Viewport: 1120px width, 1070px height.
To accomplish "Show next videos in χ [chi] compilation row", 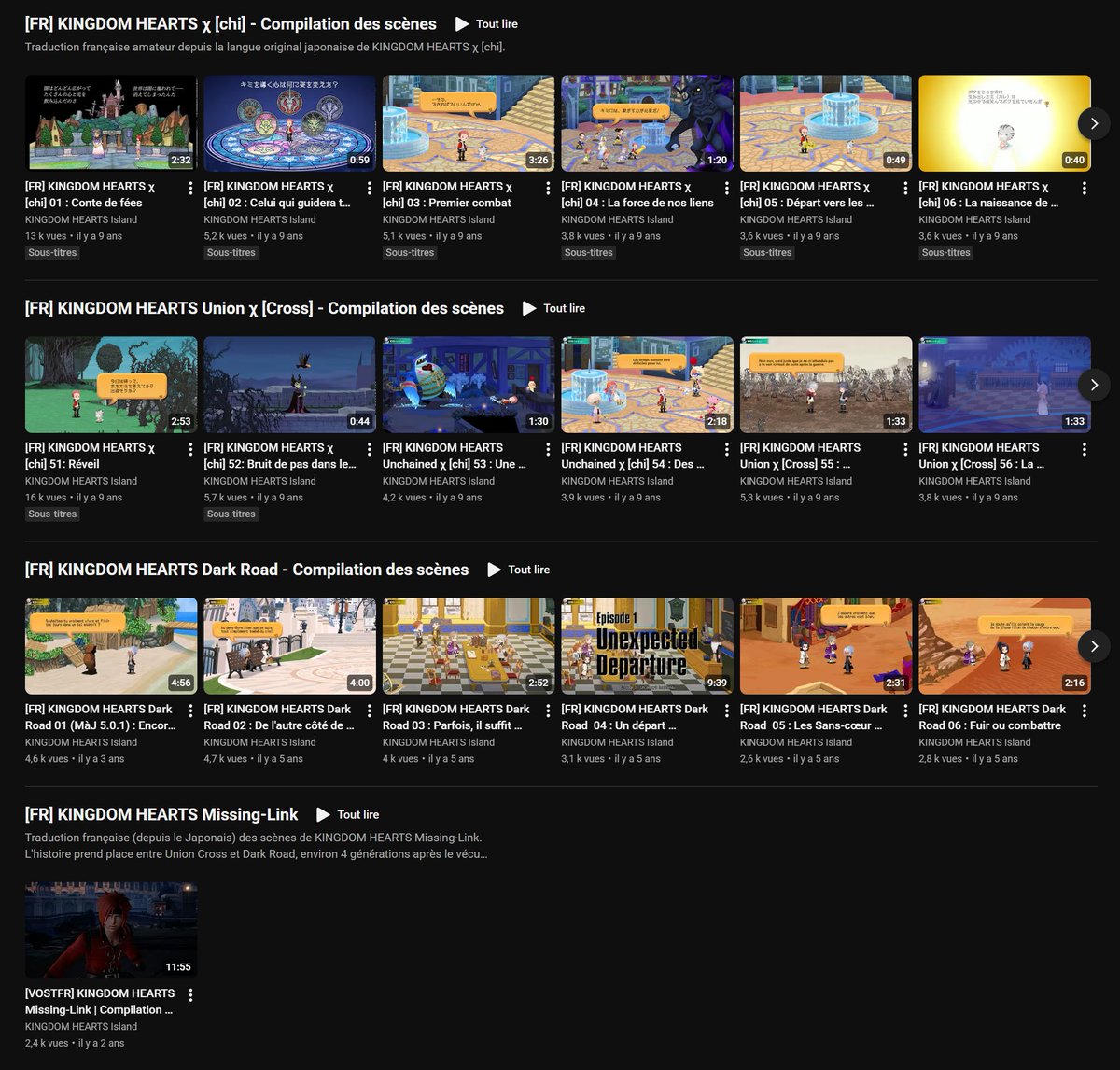I will coord(1094,123).
